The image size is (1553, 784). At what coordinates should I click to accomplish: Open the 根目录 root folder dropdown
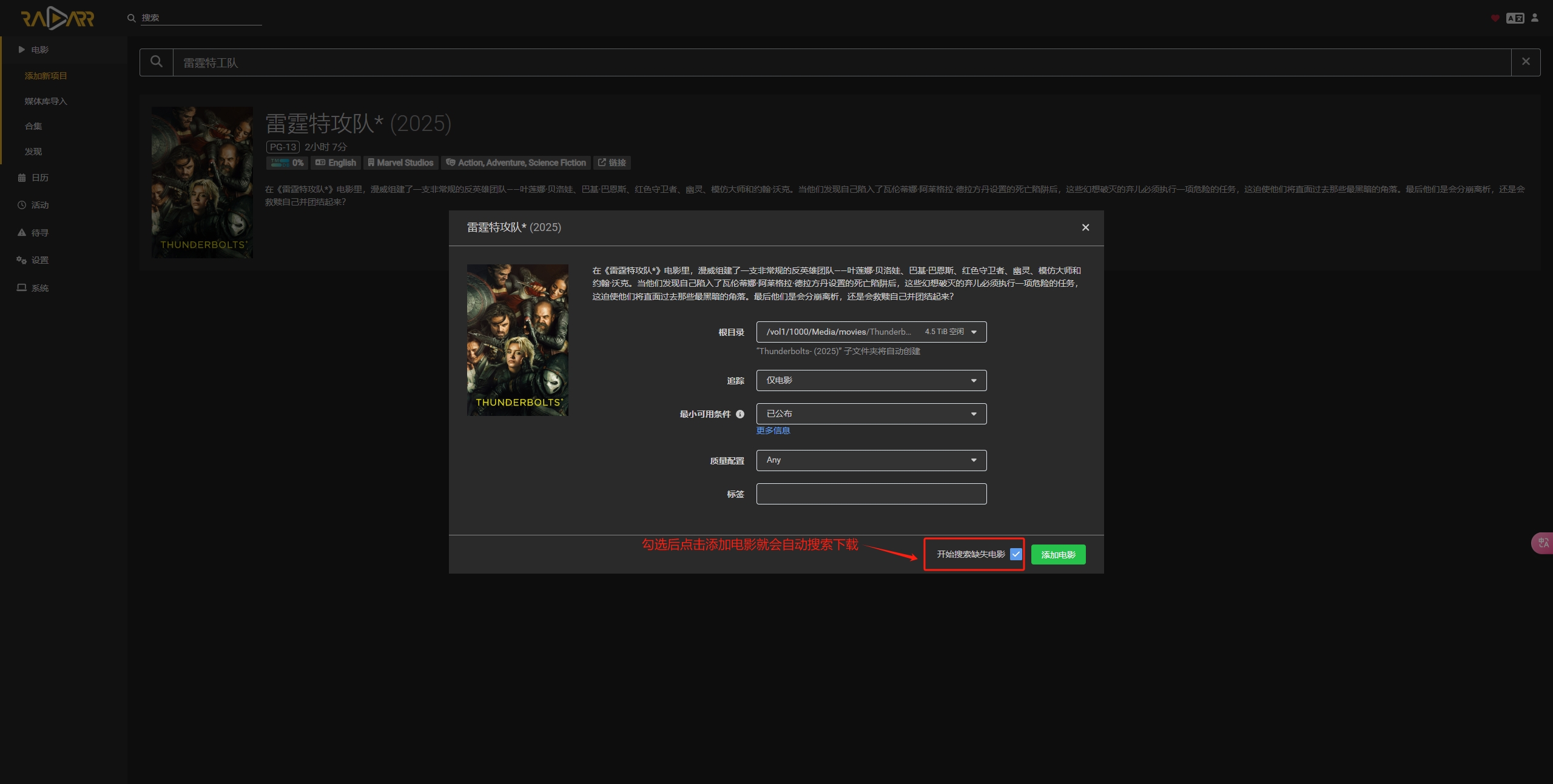871,332
